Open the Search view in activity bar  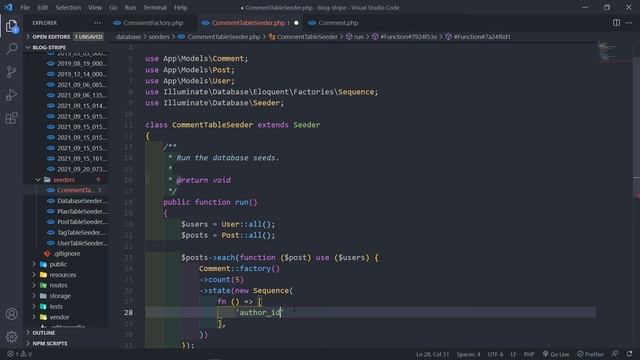[11, 49]
